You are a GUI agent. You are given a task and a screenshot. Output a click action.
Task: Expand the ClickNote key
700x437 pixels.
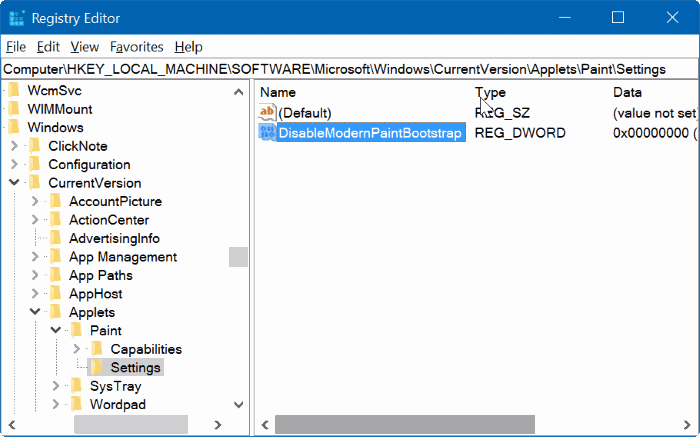(14, 146)
